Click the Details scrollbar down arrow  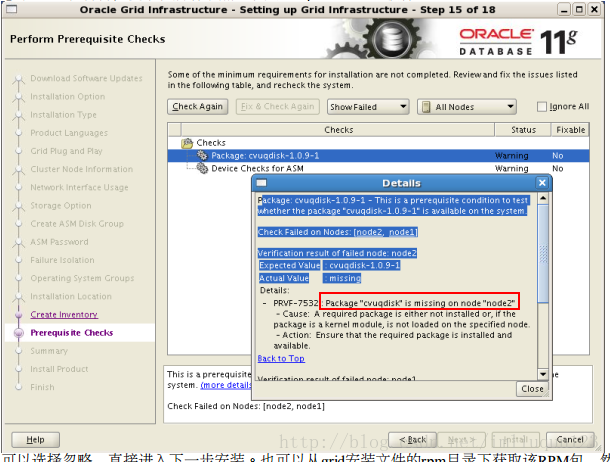tap(543, 374)
